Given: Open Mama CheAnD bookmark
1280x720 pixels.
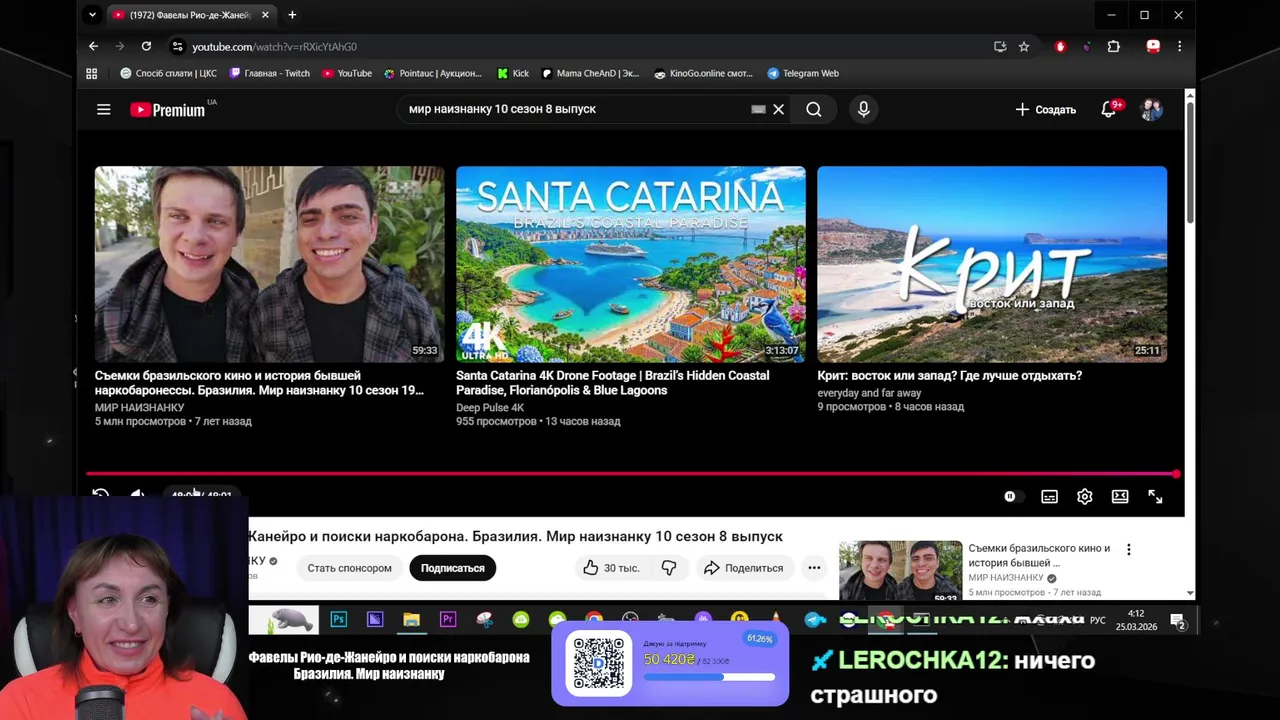Looking at the screenshot, I should click(x=590, y=73).
